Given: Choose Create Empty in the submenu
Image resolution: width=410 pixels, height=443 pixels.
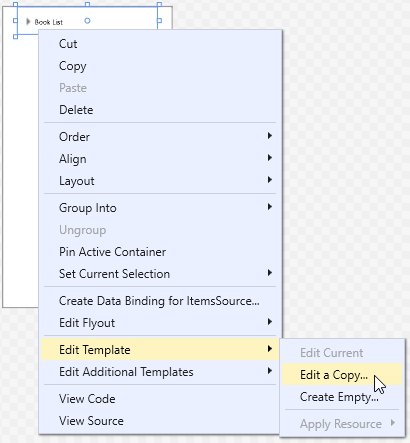Looking at the screenshot, I should pos(342,397).
